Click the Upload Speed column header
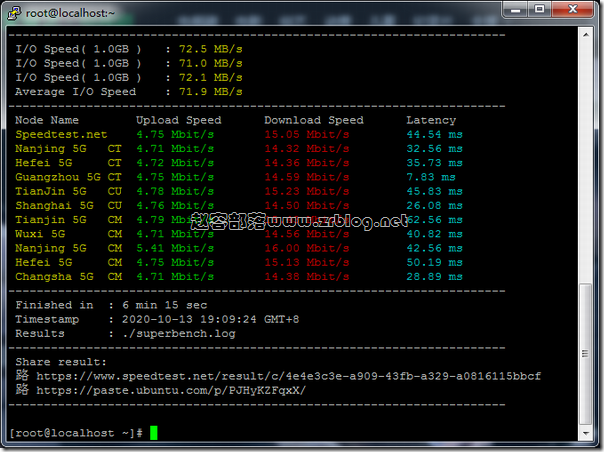 pyautogui.click(x=178, y=120)
